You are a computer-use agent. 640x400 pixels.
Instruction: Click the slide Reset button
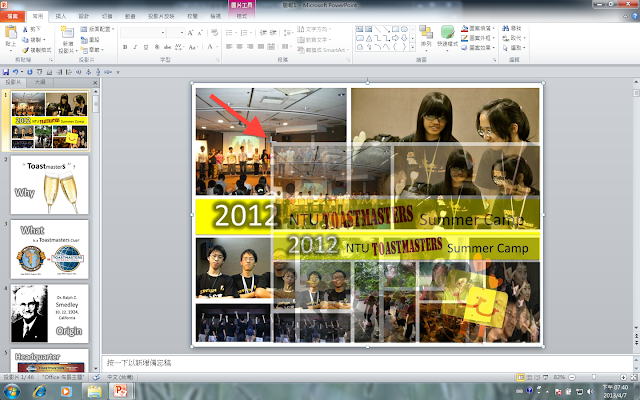(90, 40)
